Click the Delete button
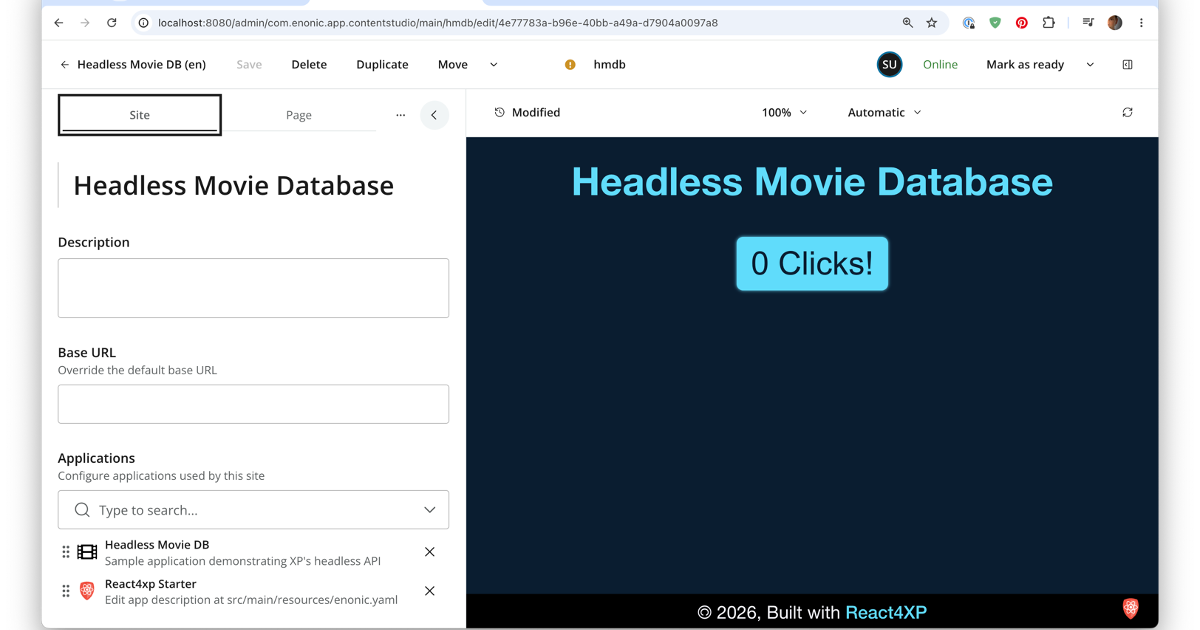Viewport: 1200px width, 630px height. (309, 65)
